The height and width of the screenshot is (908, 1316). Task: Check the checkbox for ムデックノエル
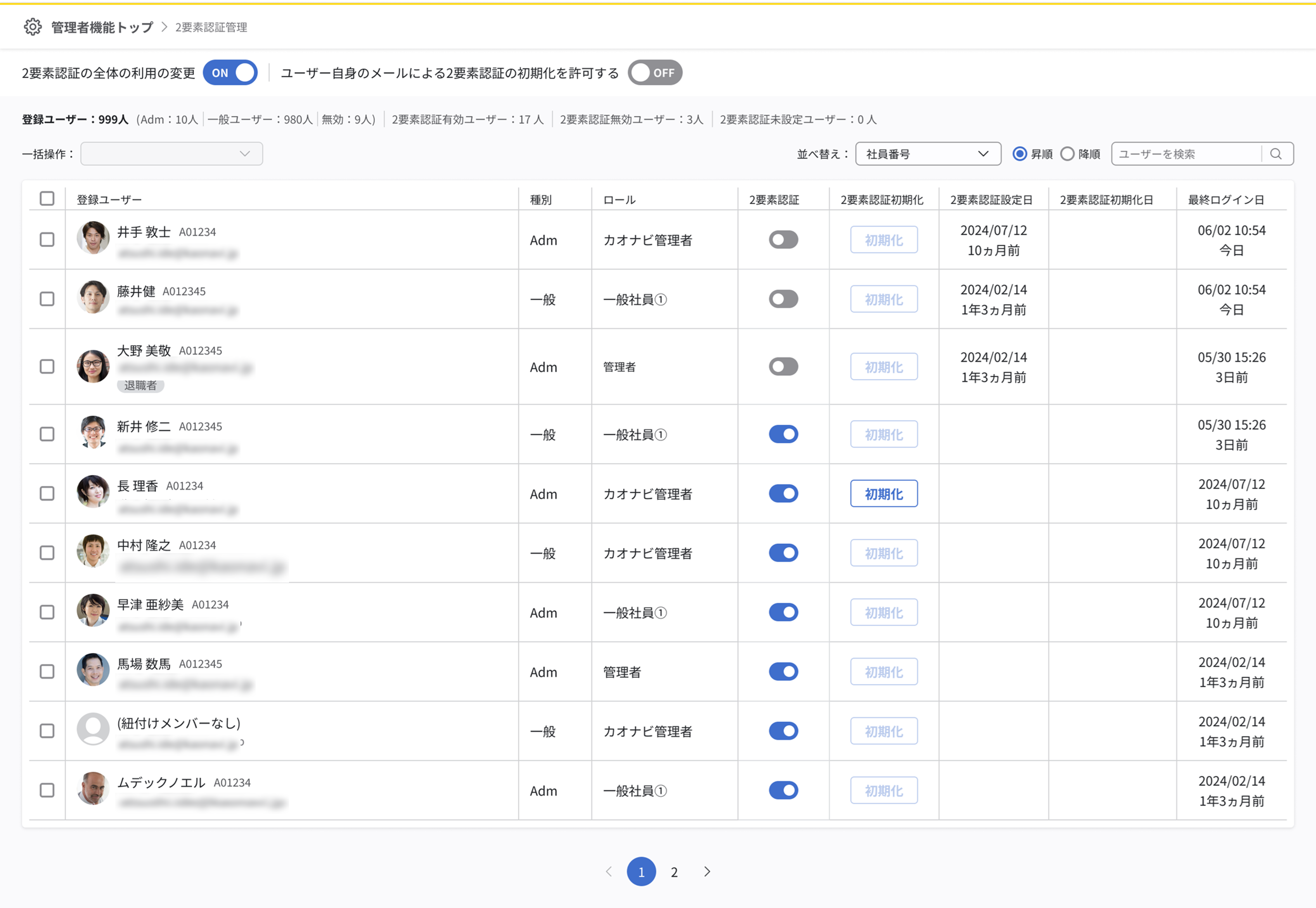(x=47, y=790)
